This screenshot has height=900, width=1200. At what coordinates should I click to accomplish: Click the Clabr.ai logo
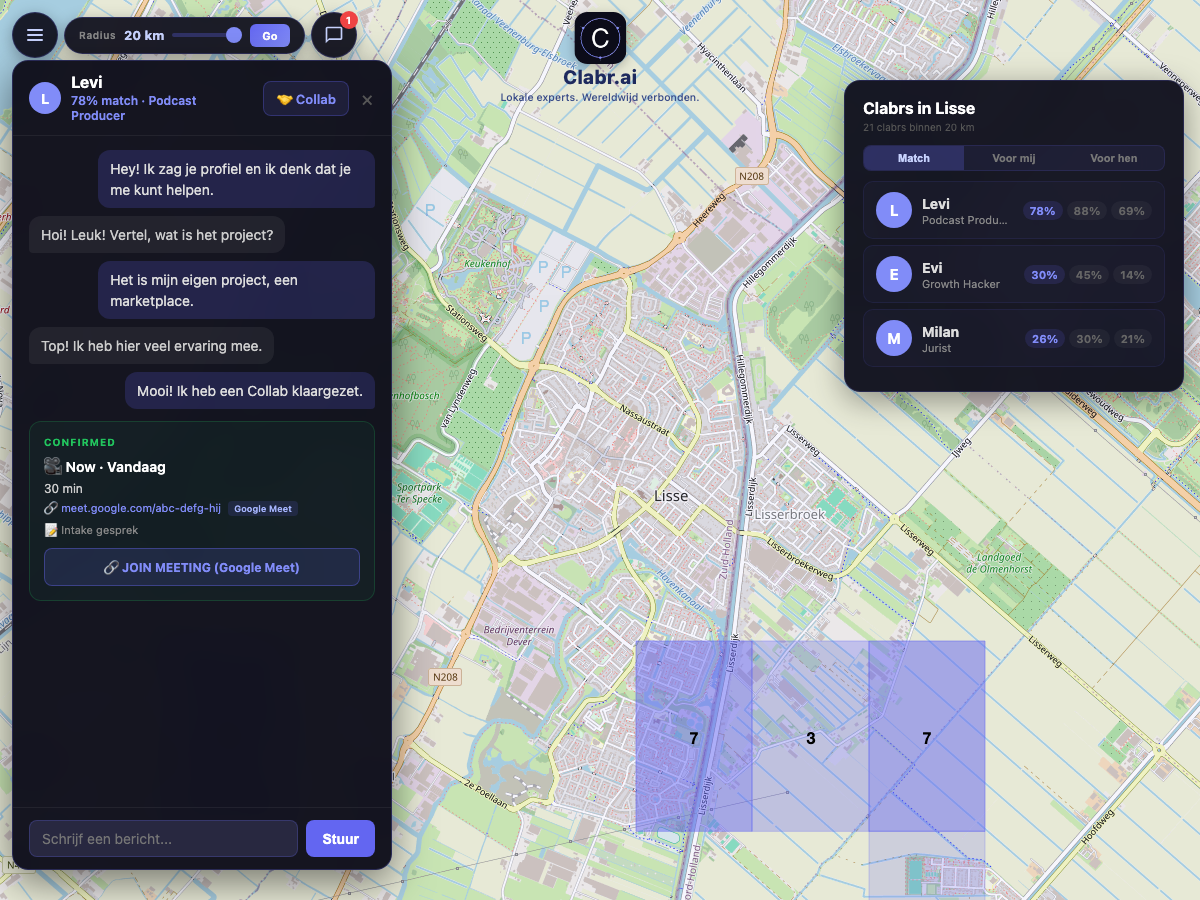point(599,40)
